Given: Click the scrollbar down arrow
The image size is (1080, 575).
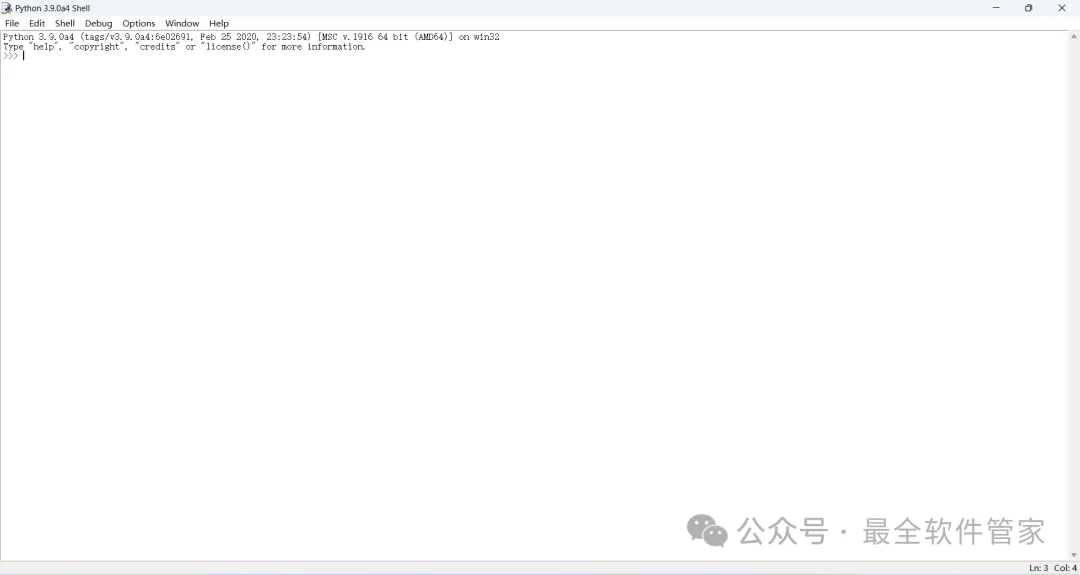Looking at the screenshot, I should [x=1074, y=555].
